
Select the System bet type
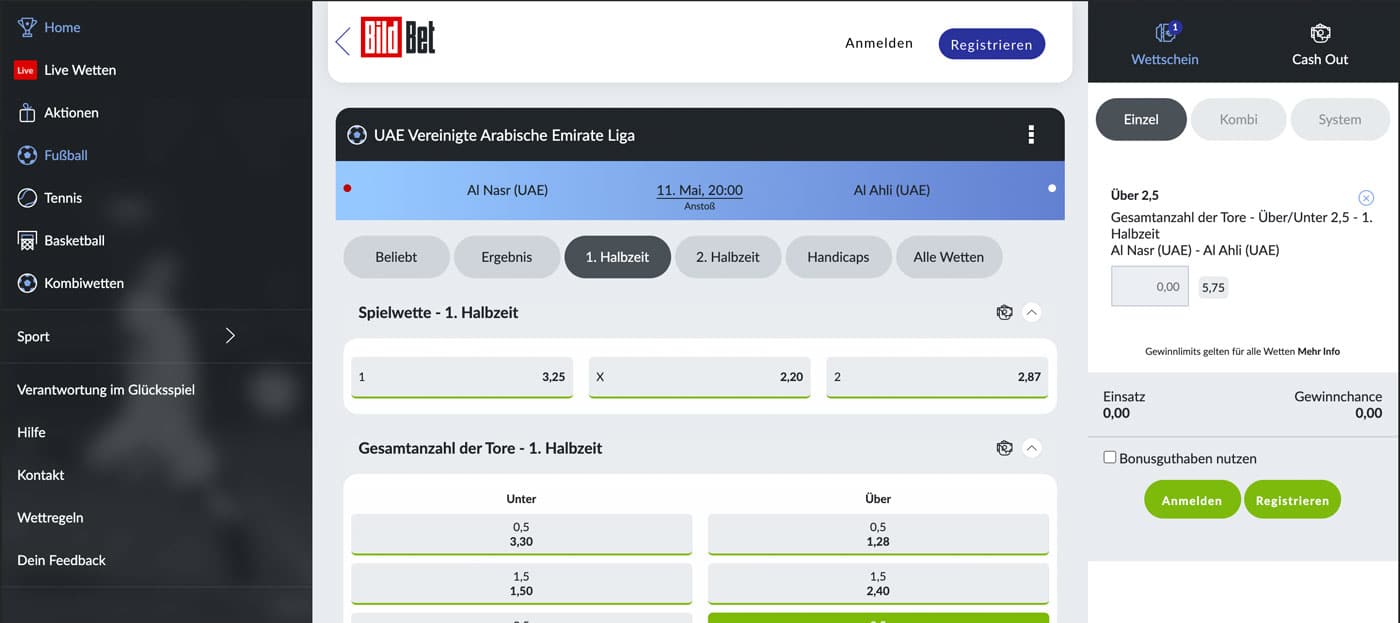[1340, 119]
